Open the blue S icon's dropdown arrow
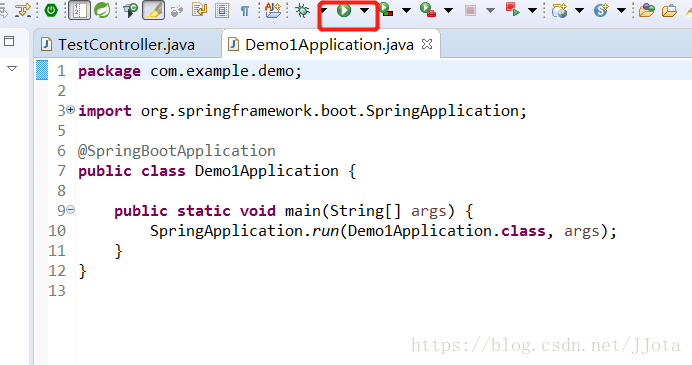The height and width of the screenshot is (365, 692). (621, 10)
